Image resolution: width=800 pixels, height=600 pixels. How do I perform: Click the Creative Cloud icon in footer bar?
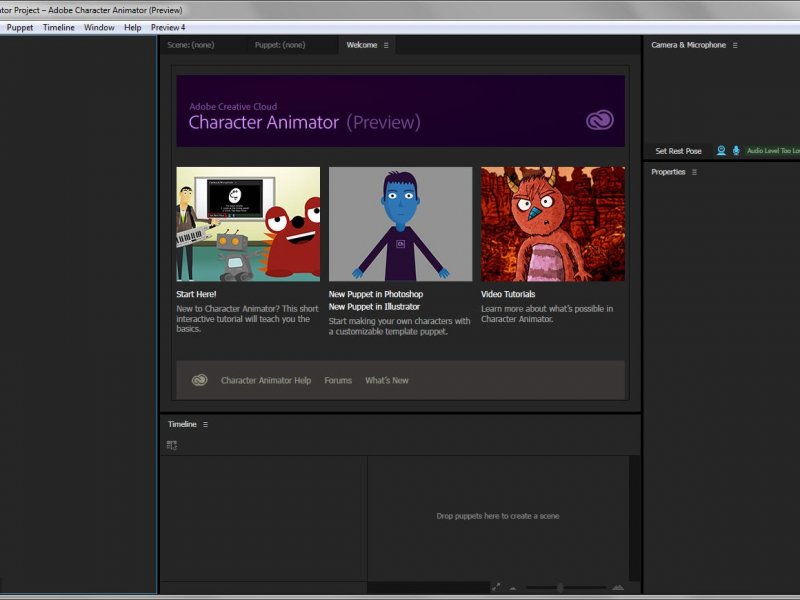pos(199,380)
